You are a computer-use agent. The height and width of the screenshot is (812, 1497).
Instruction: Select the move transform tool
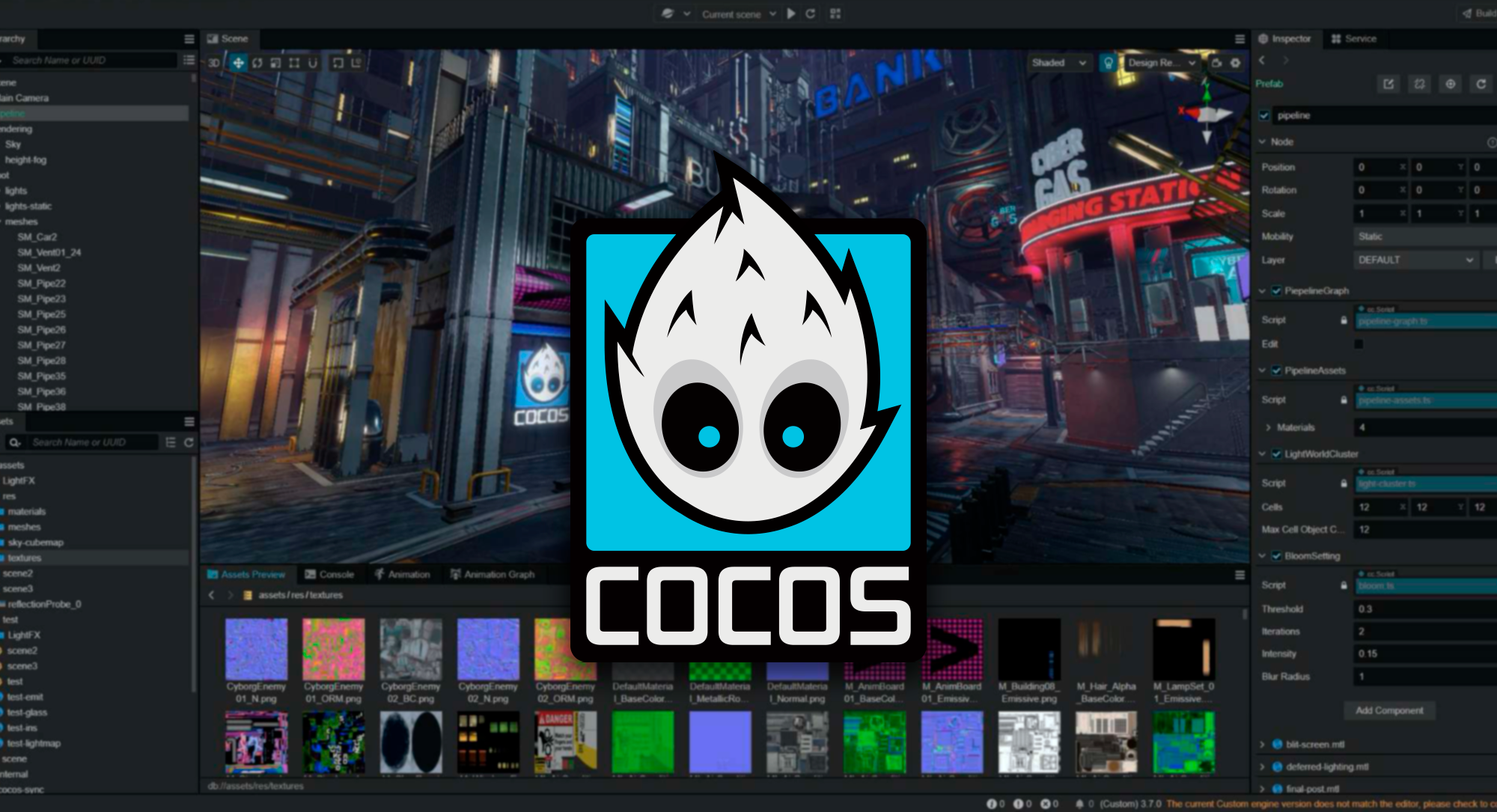[238, 63]
